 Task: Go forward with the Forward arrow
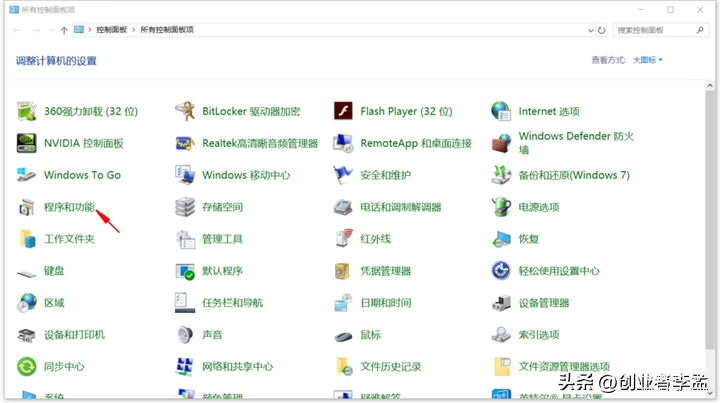(36, 30)
